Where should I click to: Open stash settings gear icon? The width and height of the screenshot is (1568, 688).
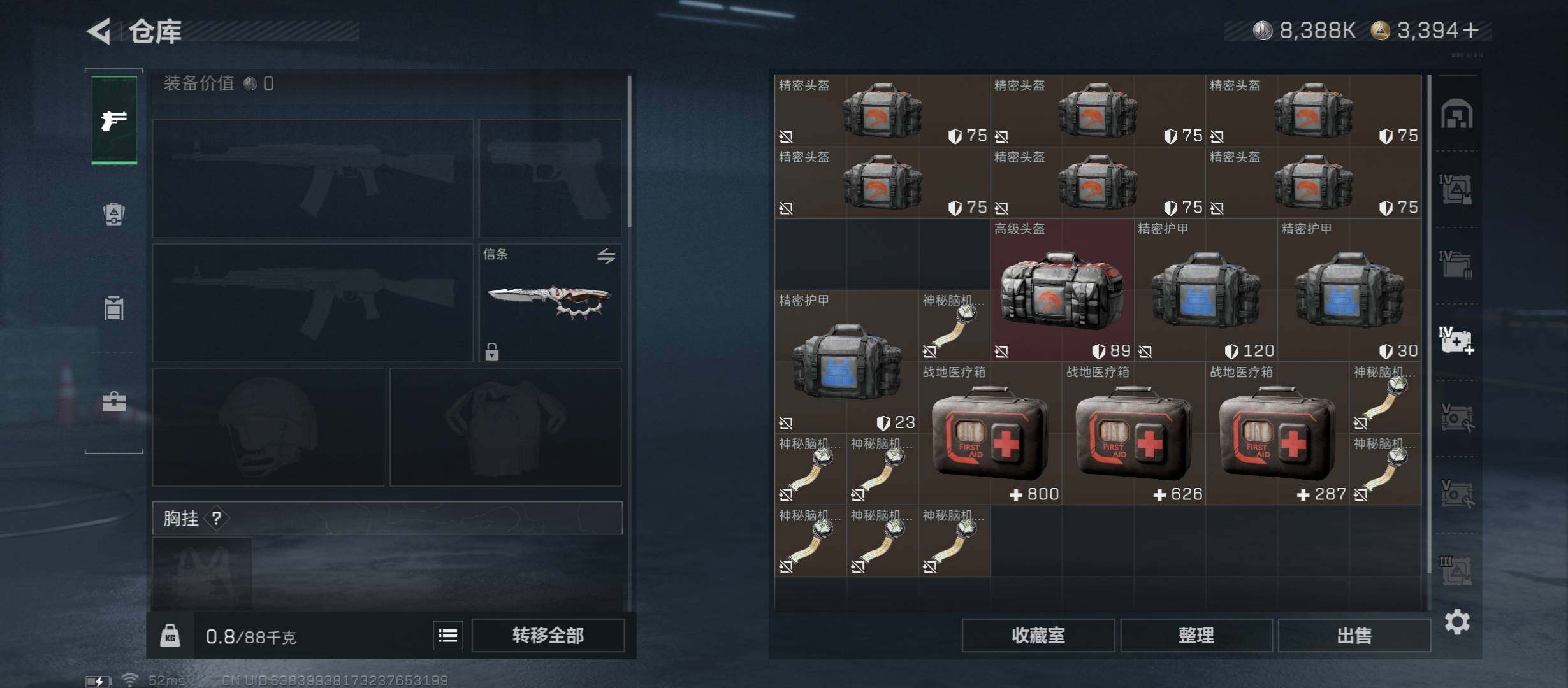point(1457,622)
